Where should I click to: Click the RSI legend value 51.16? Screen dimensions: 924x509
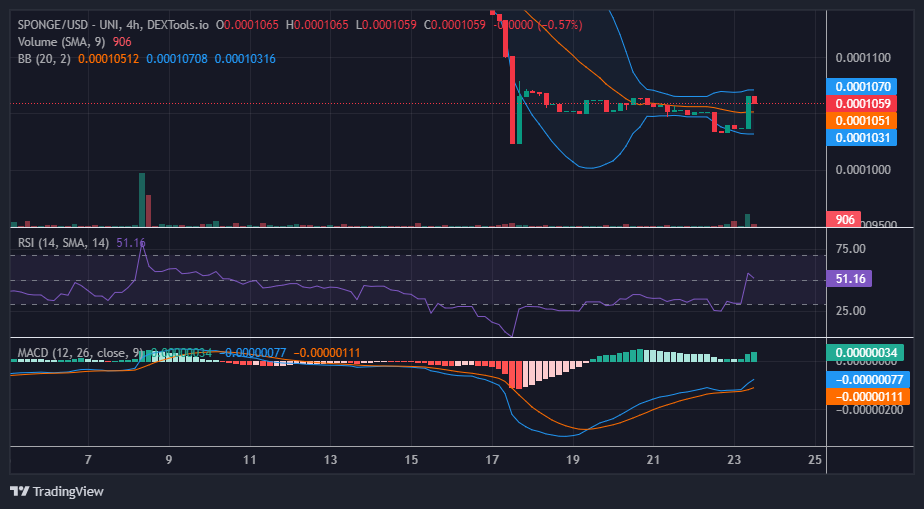click(x=131, y=243)
